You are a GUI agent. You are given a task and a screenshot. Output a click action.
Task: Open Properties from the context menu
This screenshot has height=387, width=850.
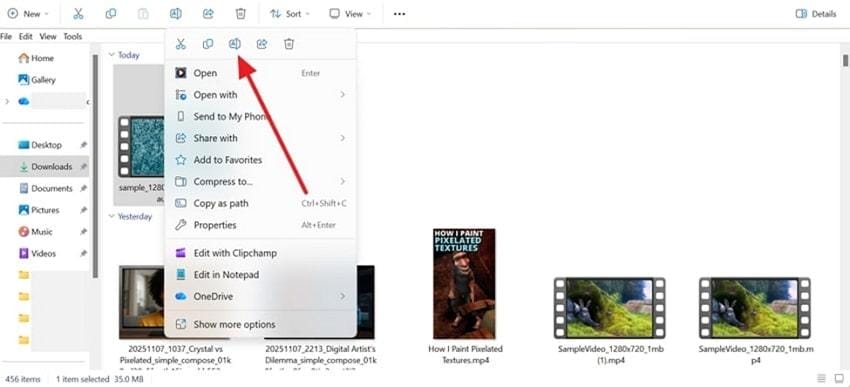point(260,225)
